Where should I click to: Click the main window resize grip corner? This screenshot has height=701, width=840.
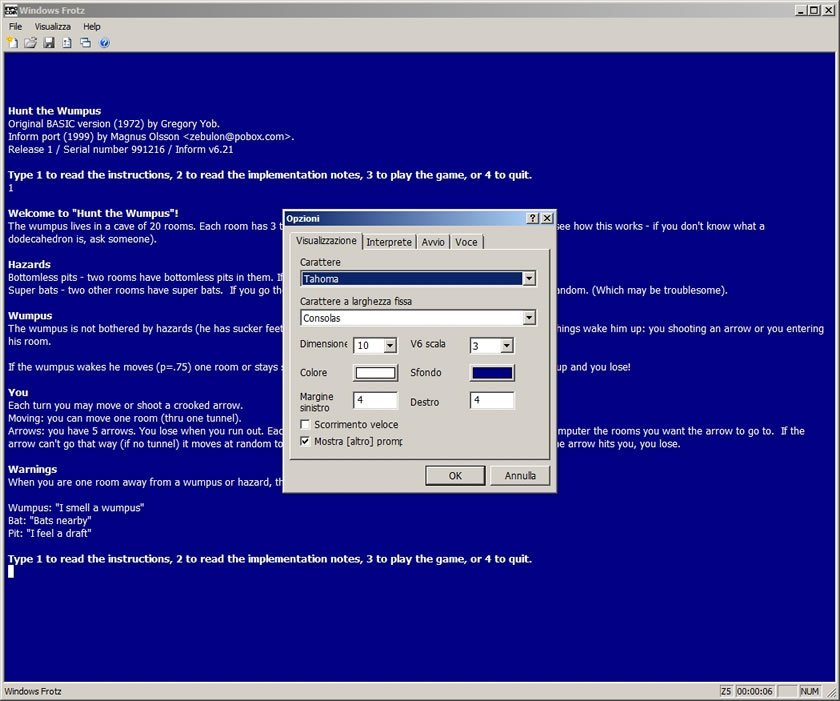831,692
